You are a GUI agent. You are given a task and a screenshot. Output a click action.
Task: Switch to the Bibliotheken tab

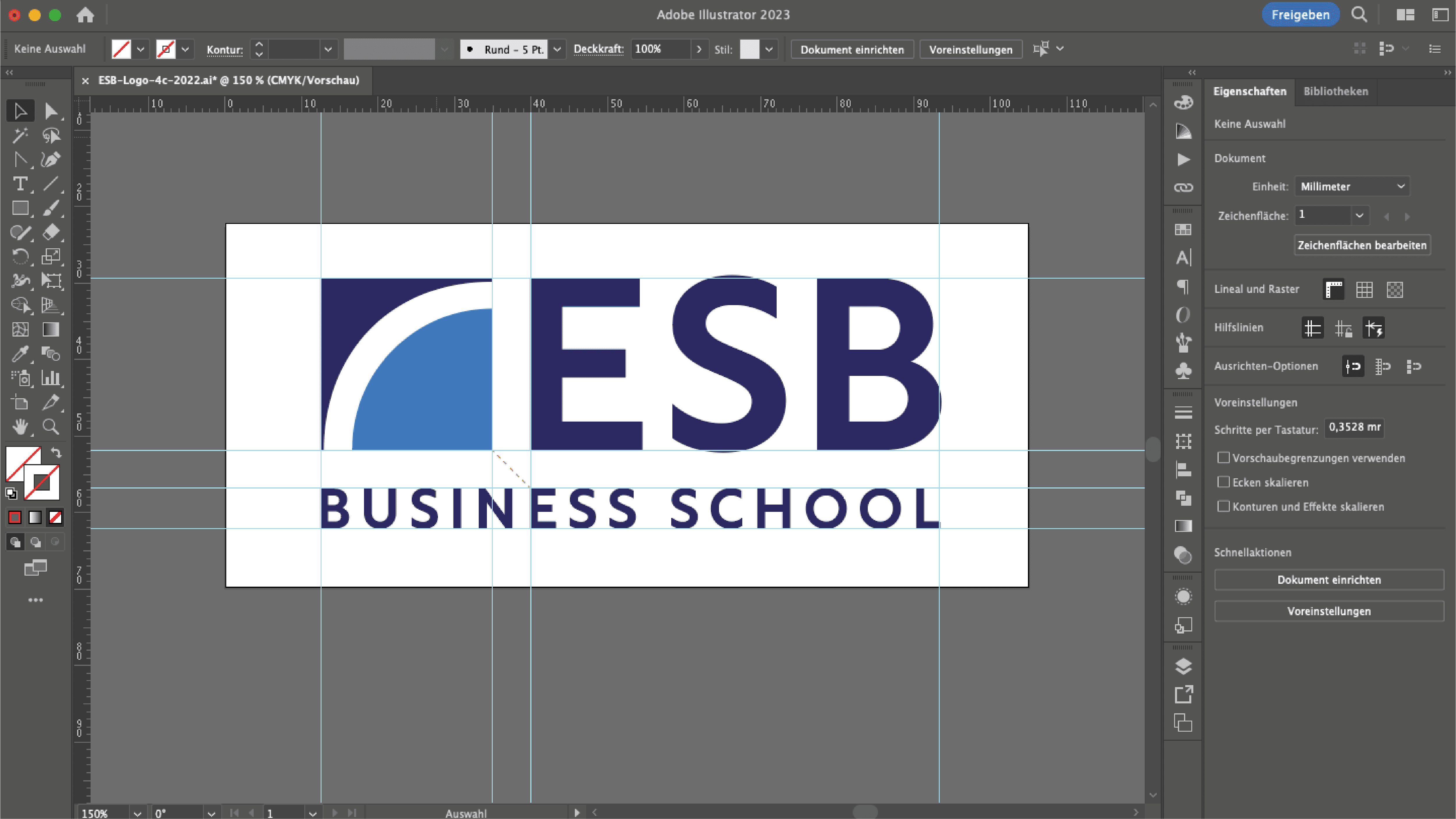pos(1336,91)
